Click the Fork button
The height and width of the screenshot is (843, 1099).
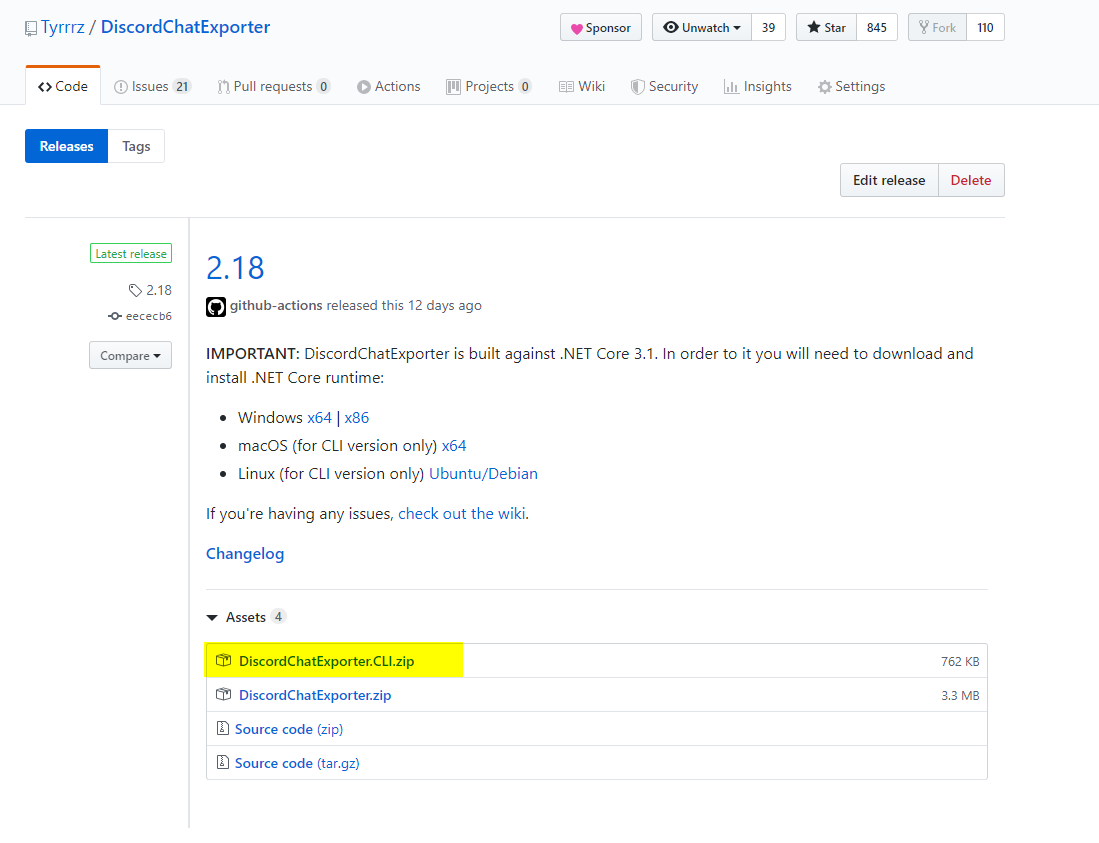click(937, 27)
